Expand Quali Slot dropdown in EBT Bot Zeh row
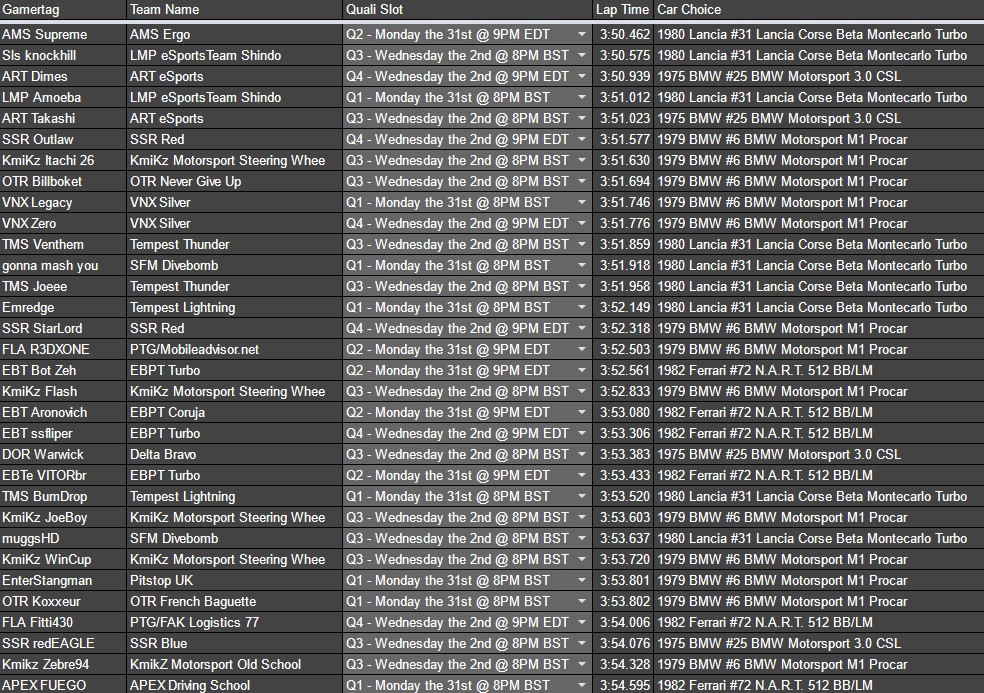Image resolution: width=984 pixels, height=693 pixels. (582, 370)
